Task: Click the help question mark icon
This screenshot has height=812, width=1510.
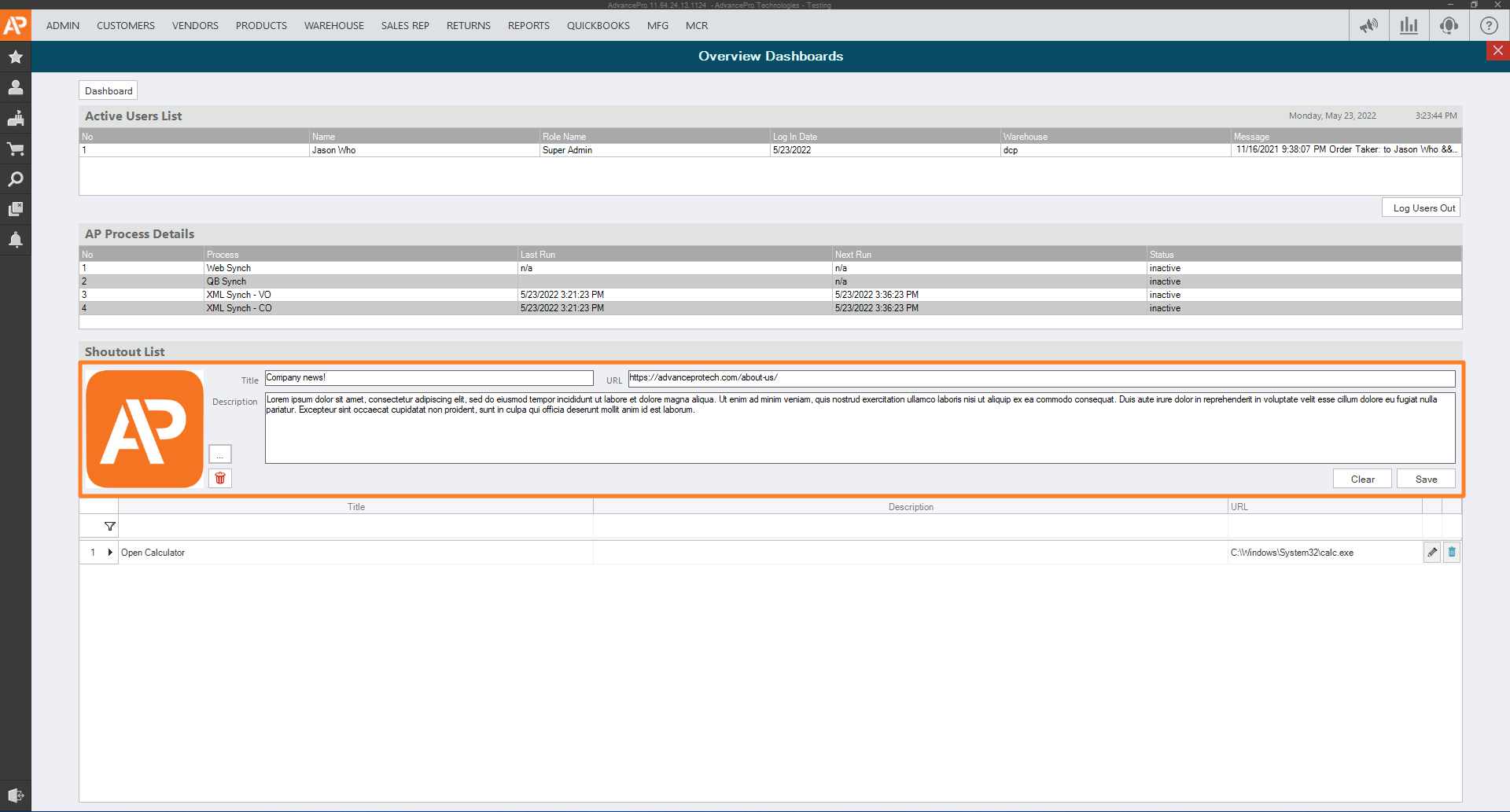Action: 1489,25
